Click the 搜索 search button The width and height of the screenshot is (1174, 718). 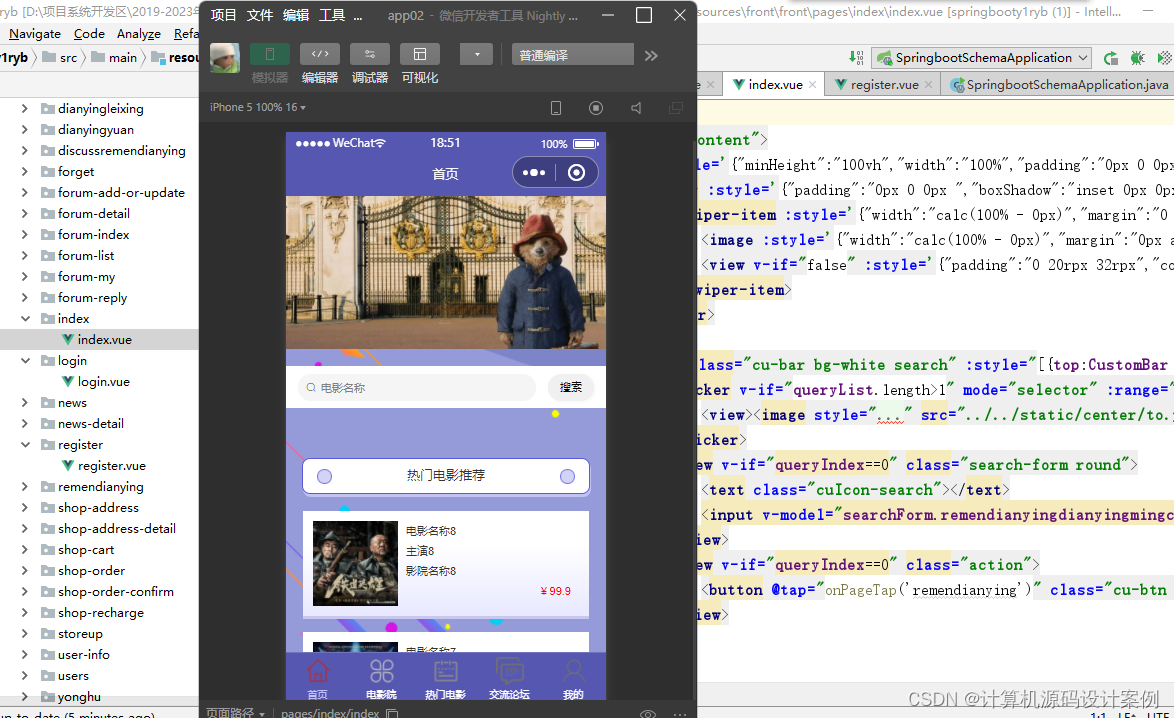click(x=571, y=387)
